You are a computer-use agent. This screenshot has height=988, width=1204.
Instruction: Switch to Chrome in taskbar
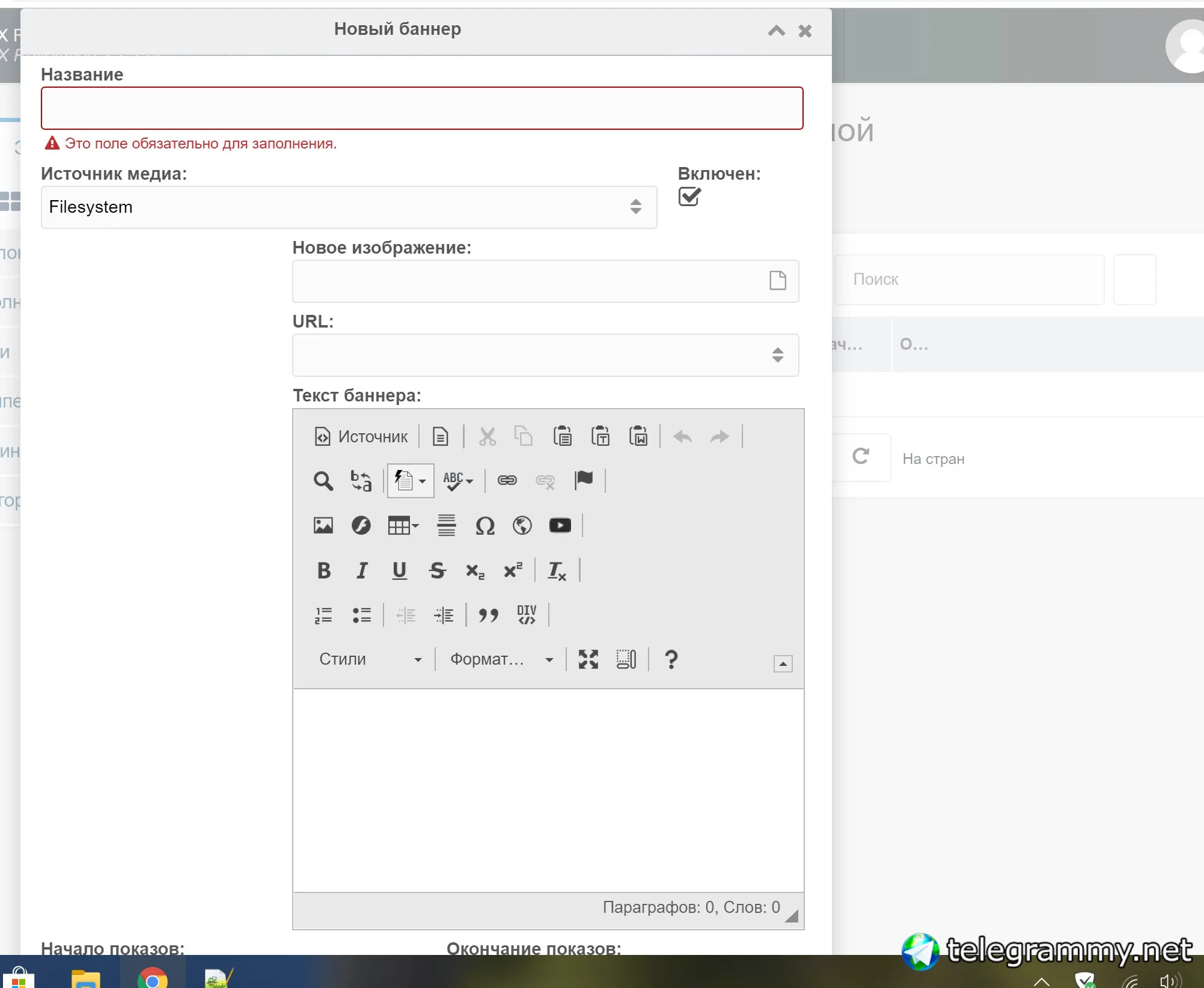pyautogui.click(x=153, y=978)
